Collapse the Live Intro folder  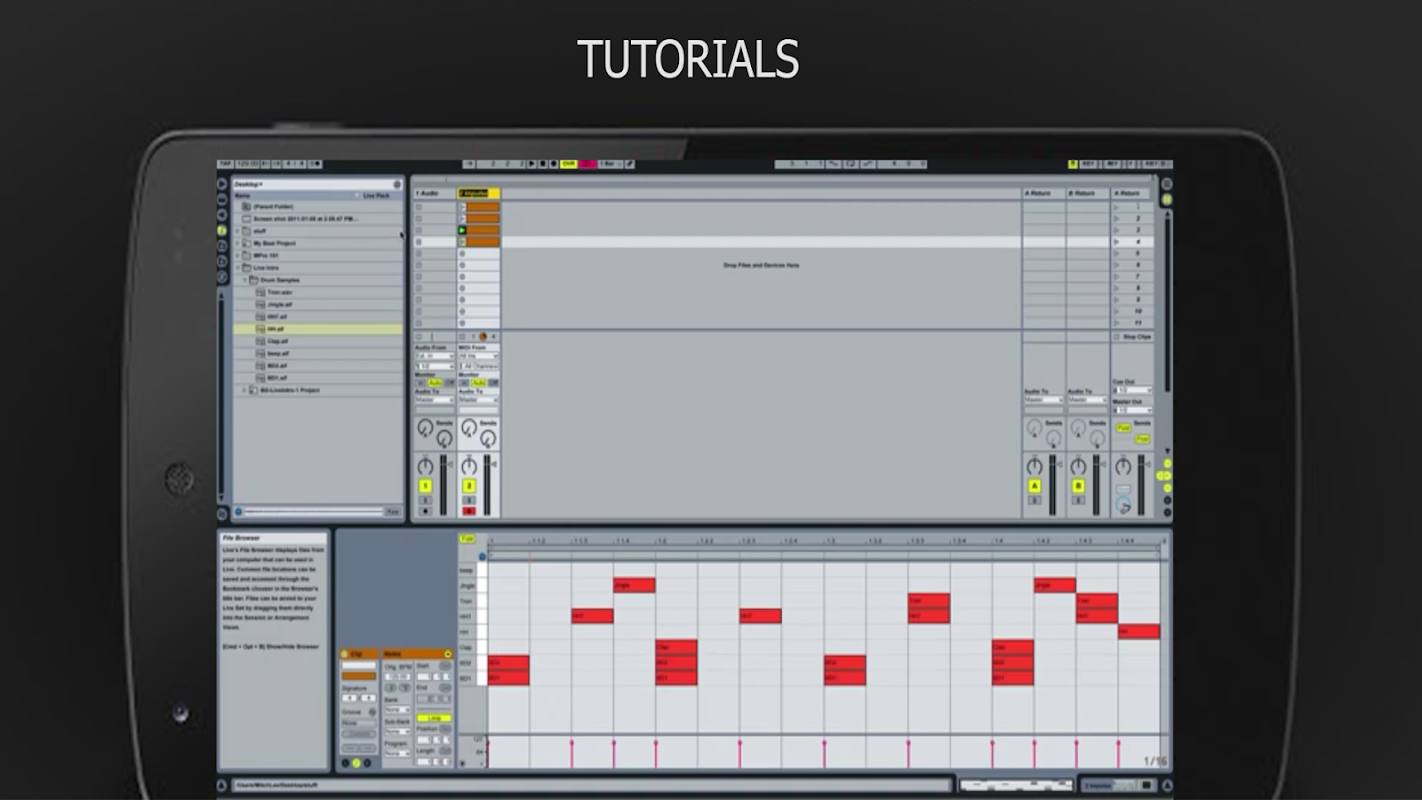pos(238,268)
